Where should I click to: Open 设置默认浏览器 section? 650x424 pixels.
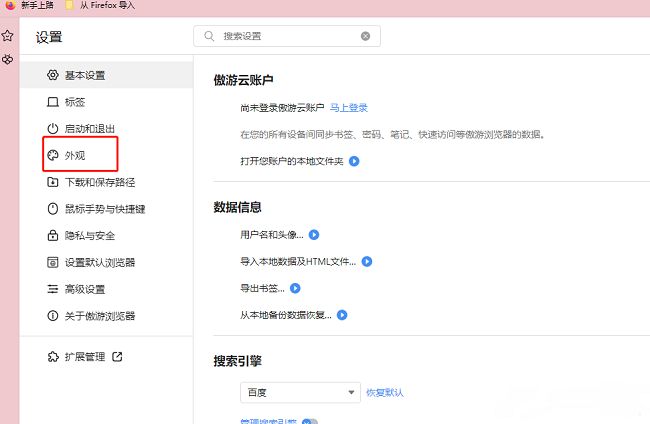point(106,262)
